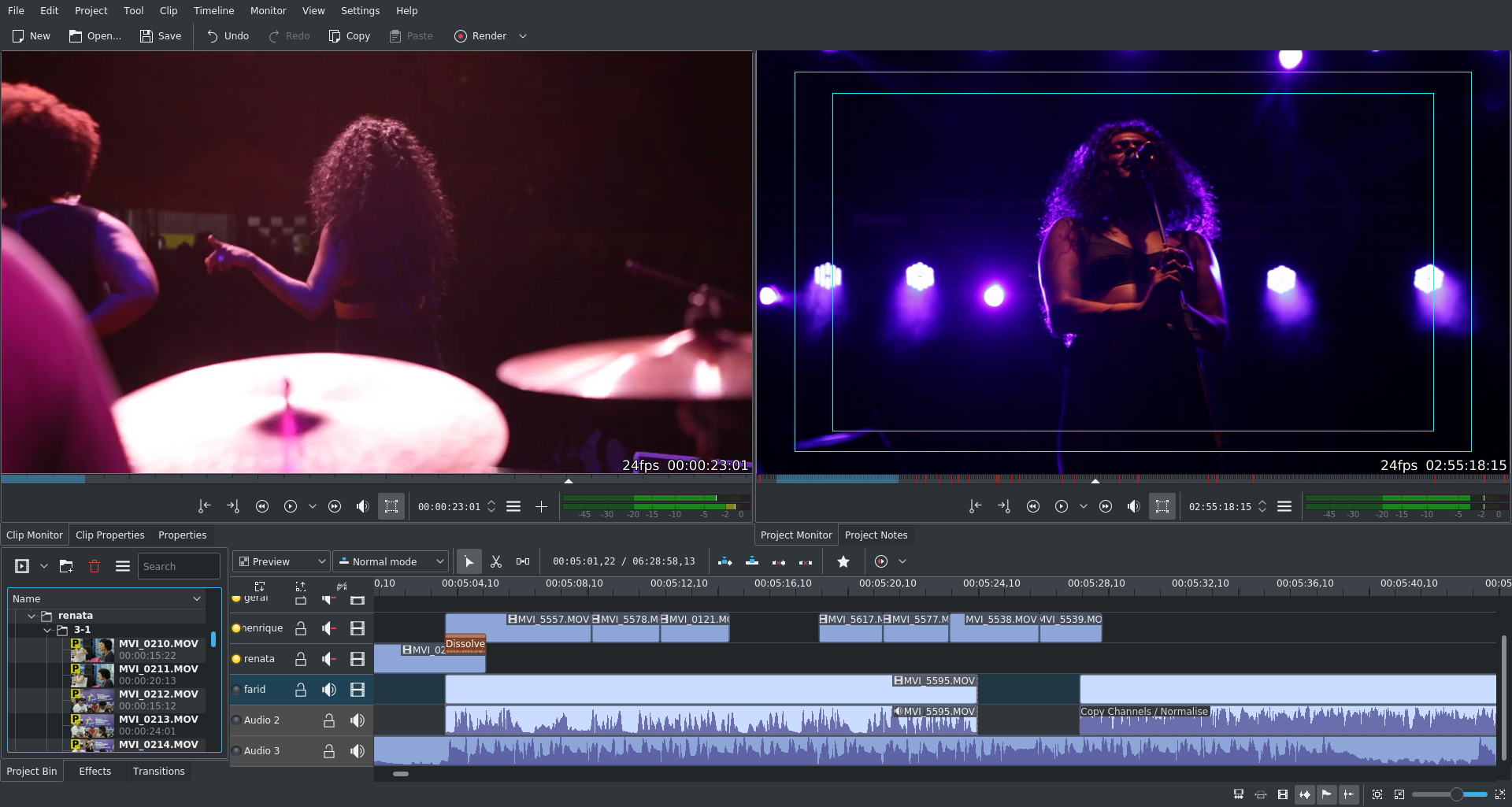Hide video on the henrique track
The image size is (1512, 807).
(358, 627)
